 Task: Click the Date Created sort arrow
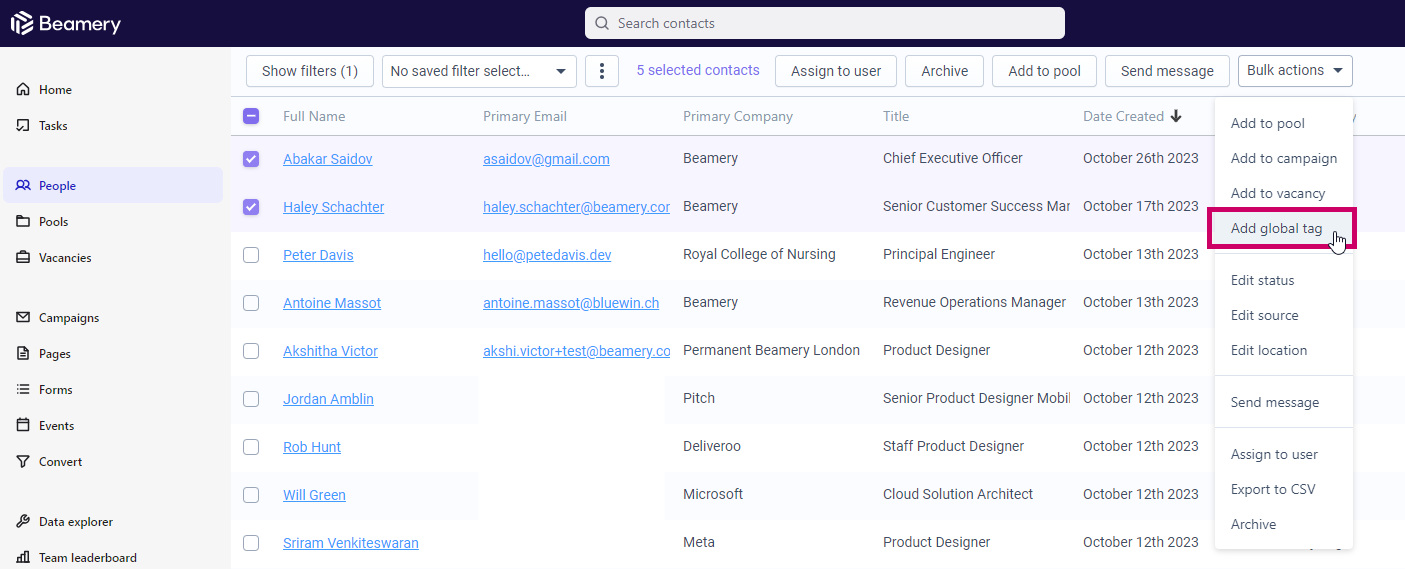point(1176,116)
